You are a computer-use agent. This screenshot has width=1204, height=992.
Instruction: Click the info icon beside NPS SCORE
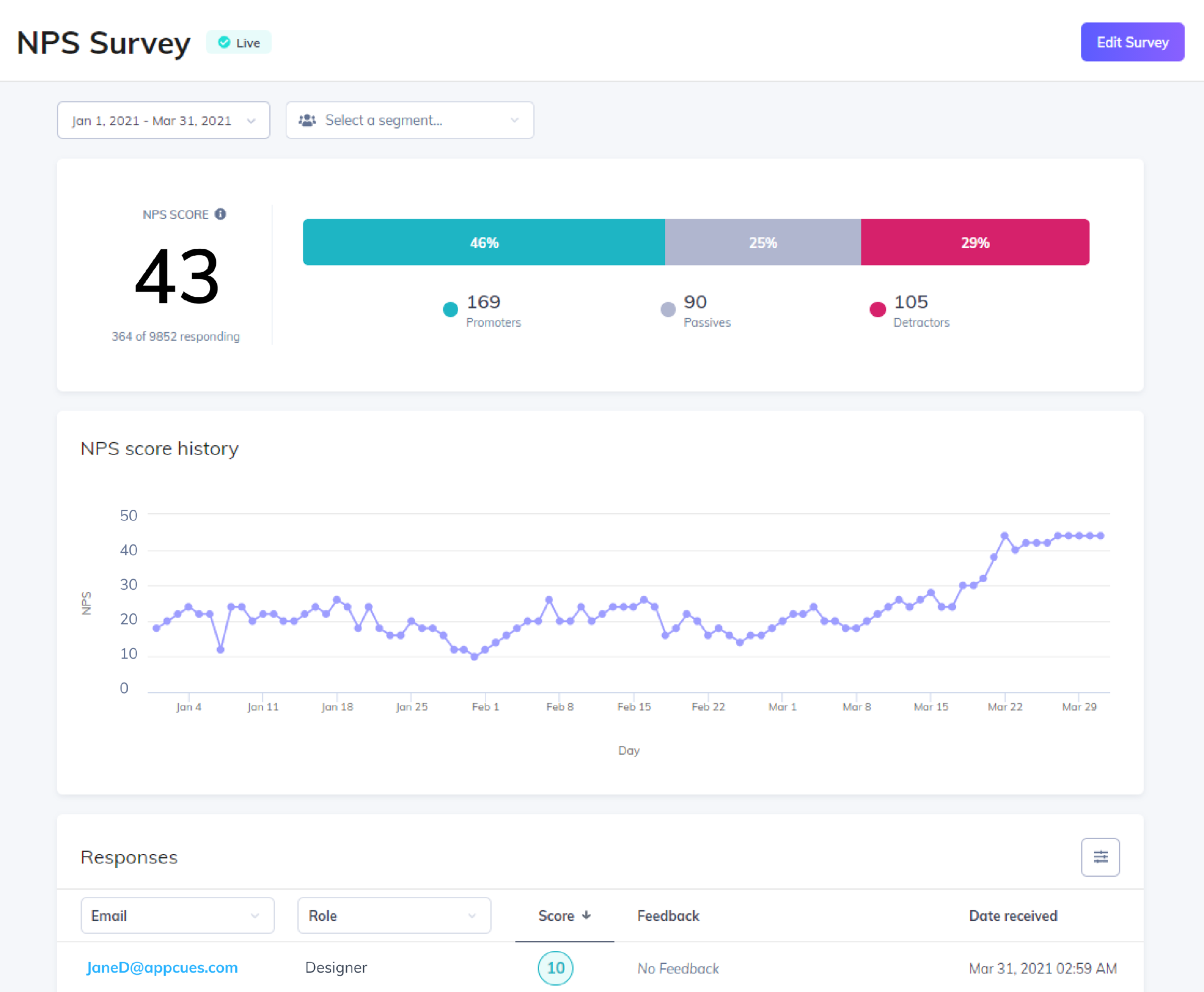pyautogui.click(x=220, y=214)
